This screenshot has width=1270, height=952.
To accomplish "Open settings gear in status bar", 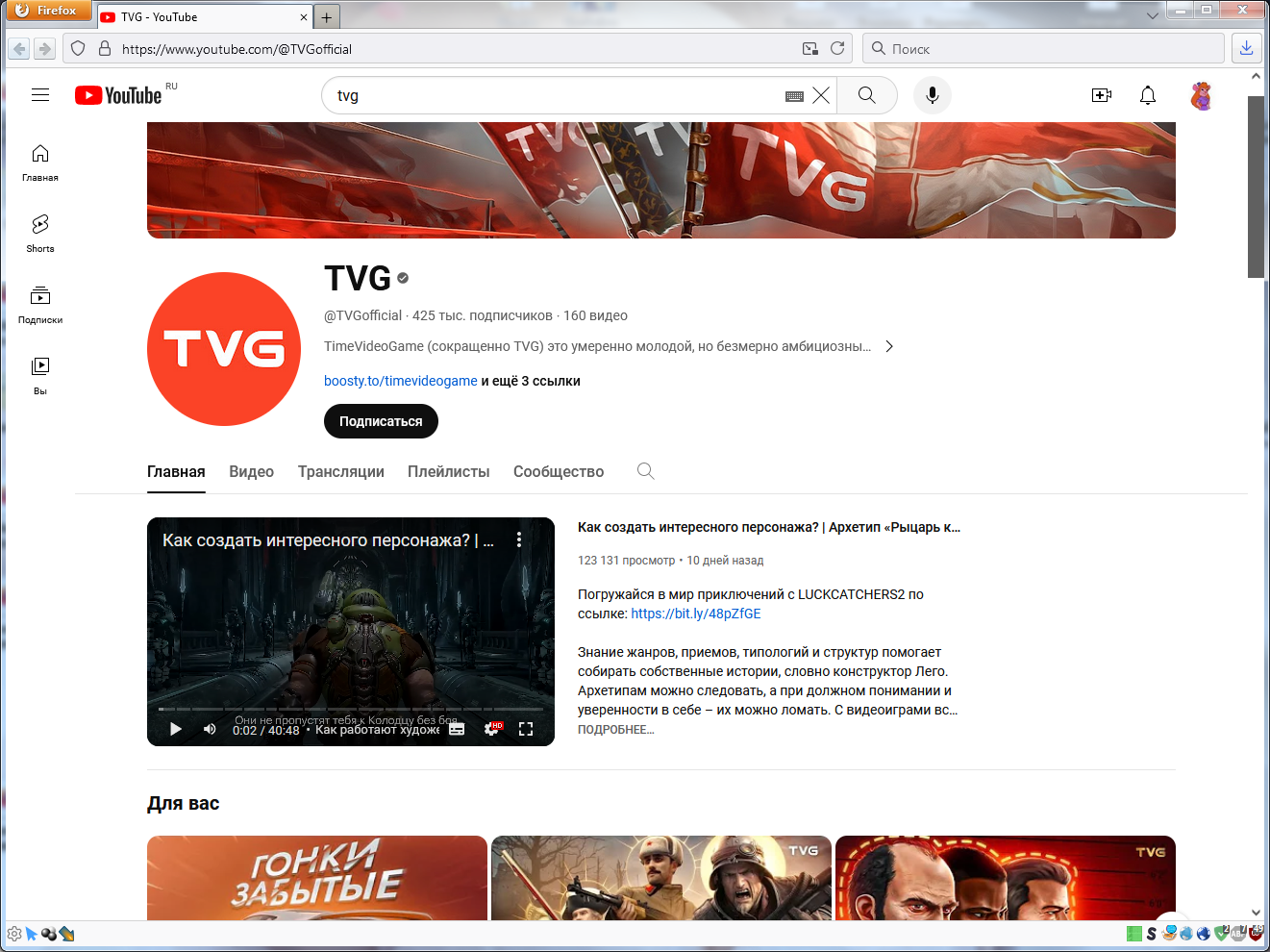I will coord(14,934).
